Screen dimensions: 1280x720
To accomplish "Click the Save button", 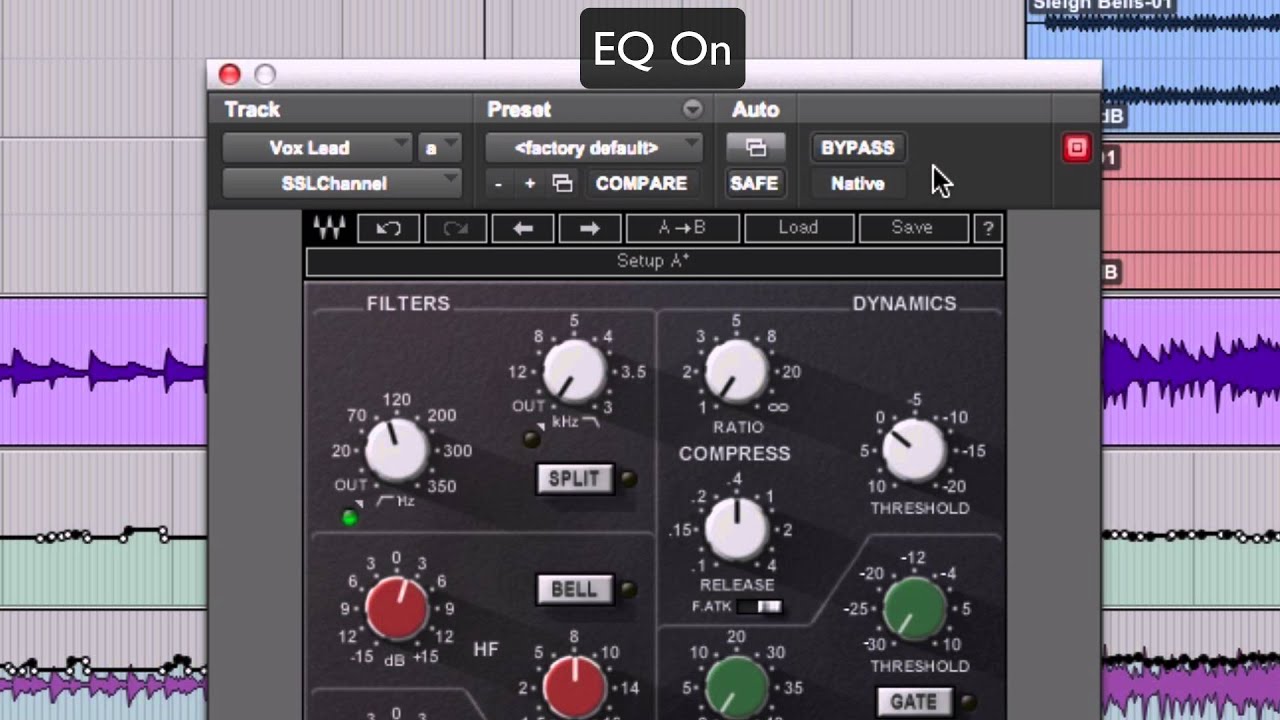I will pos(912,228).
